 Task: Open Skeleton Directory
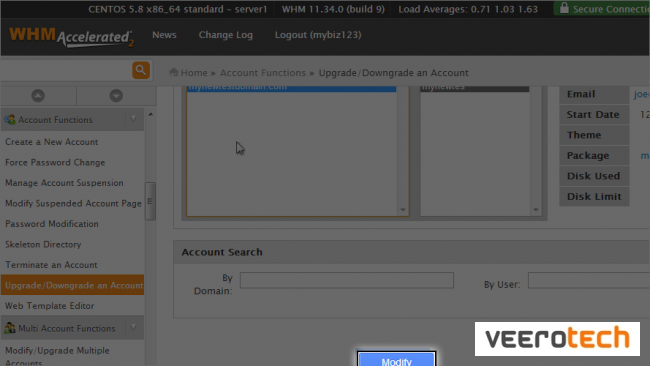pyautogui.click(x=43, y=245)
